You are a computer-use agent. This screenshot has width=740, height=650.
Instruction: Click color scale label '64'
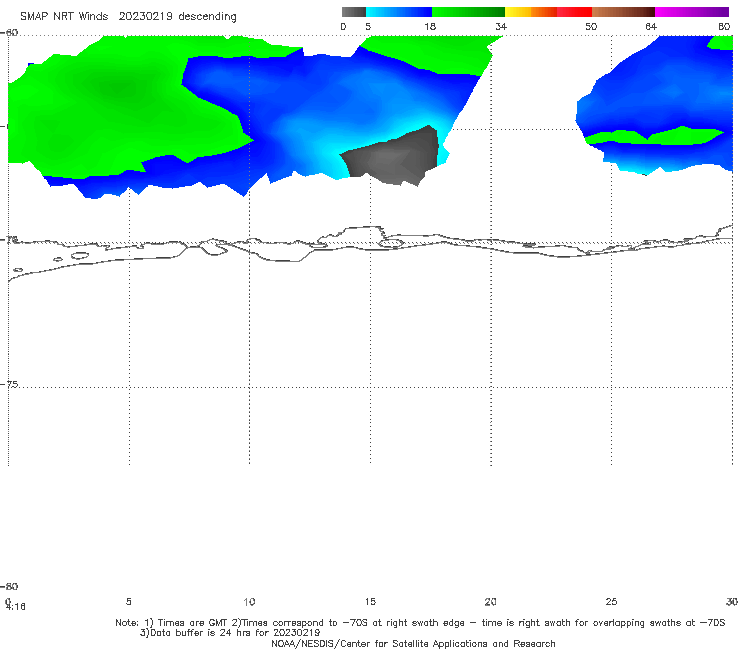pyautogui.click(x=651, y=27)
